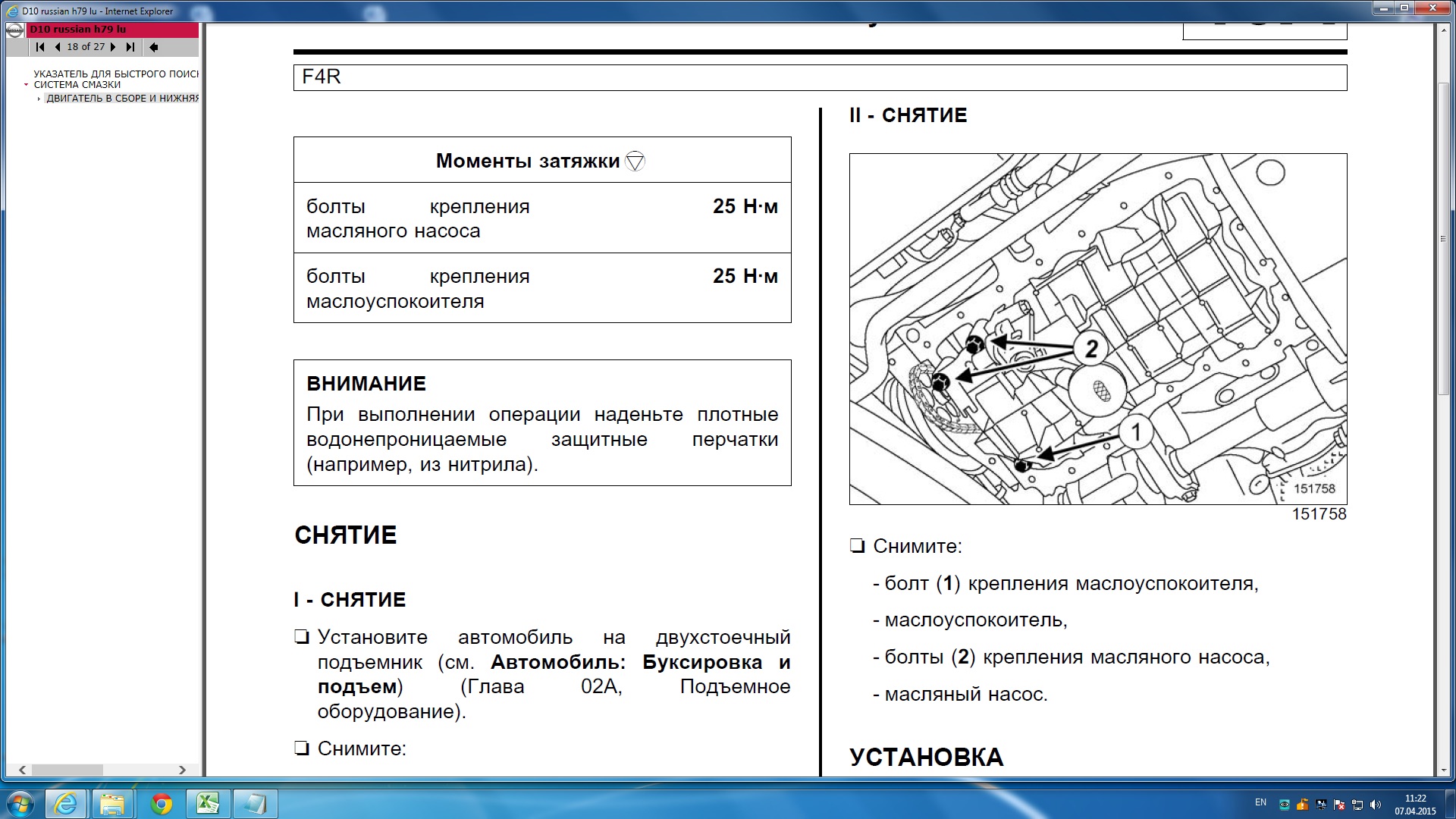Click the 'F4R' engine code box

point(820,77)
